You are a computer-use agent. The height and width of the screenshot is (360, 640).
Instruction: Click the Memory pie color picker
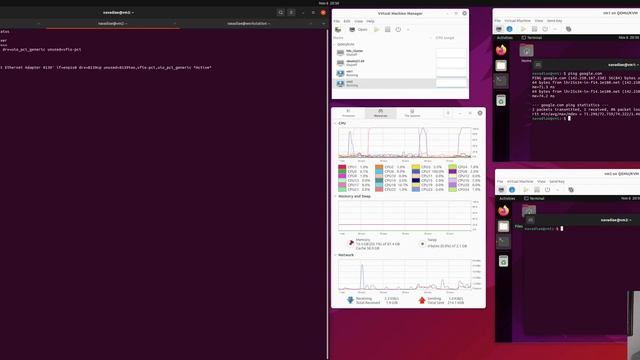pyautogui.click(x=351, y=243)
